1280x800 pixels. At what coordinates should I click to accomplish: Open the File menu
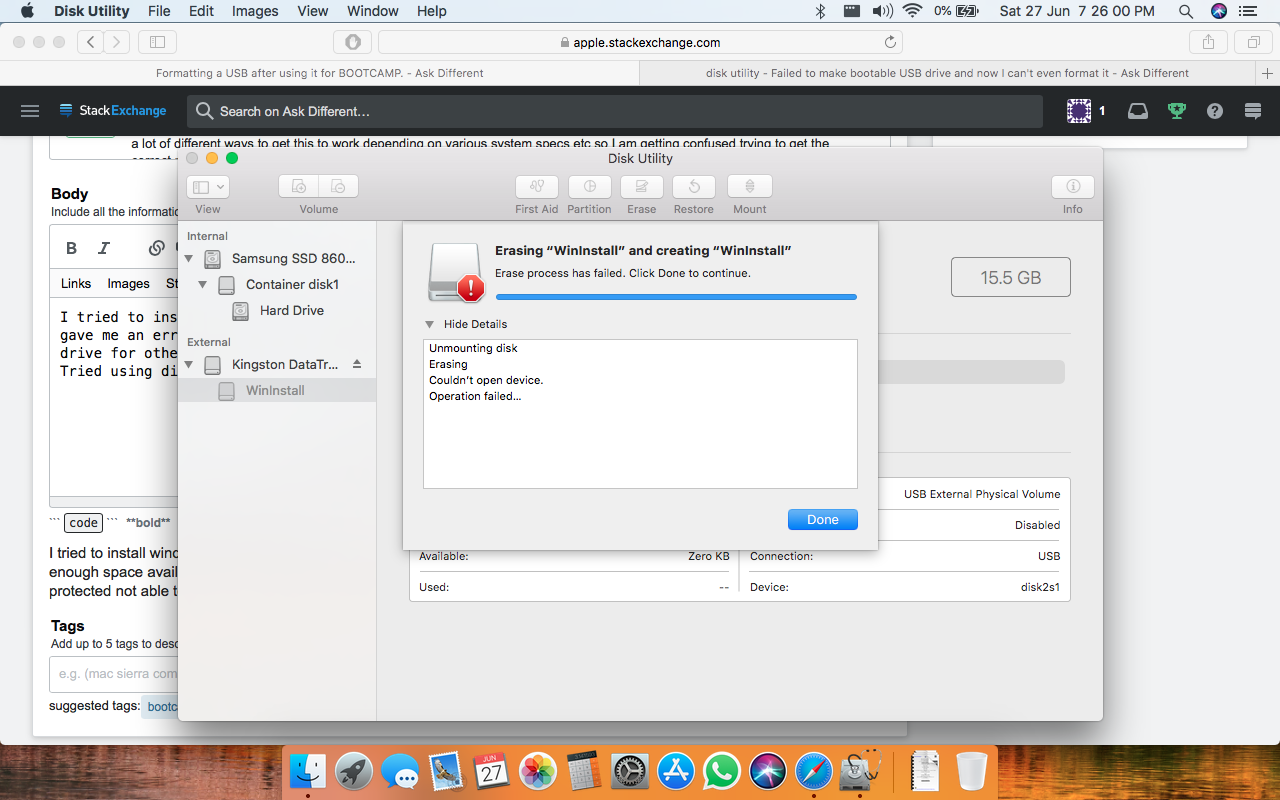[159, 11]
